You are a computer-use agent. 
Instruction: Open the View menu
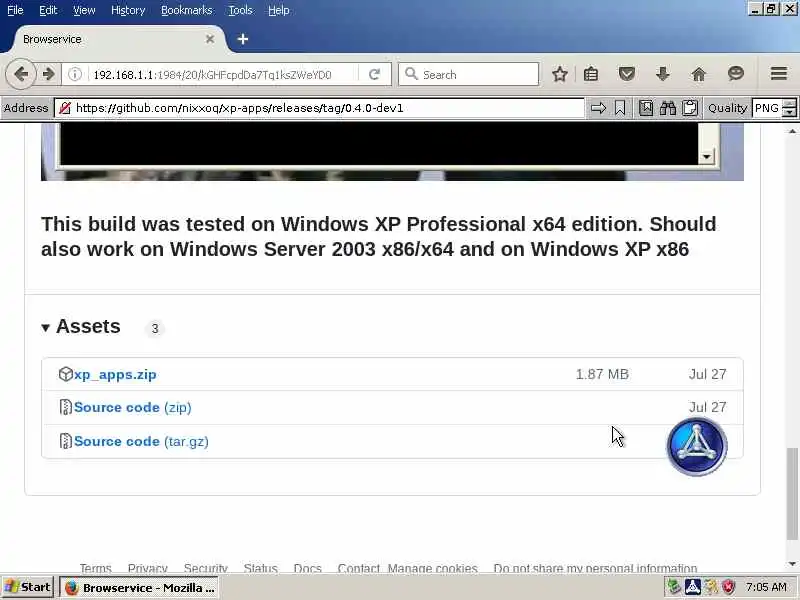pos(84,10)
